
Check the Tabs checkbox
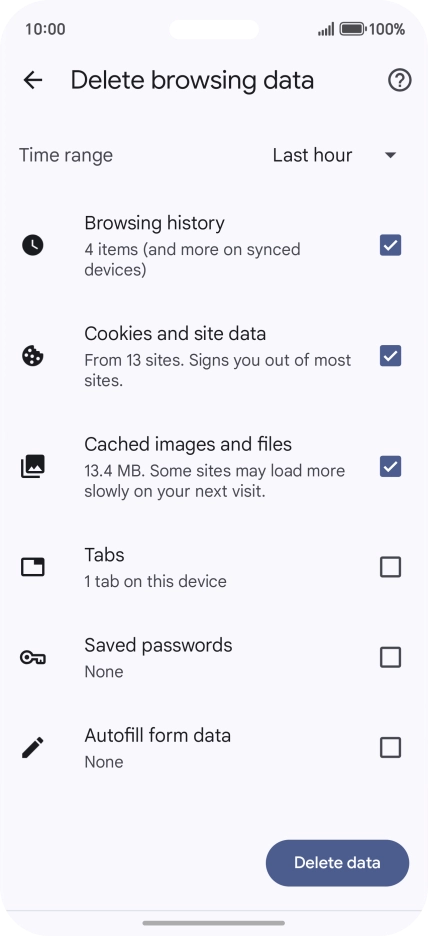tap(390, 567)
